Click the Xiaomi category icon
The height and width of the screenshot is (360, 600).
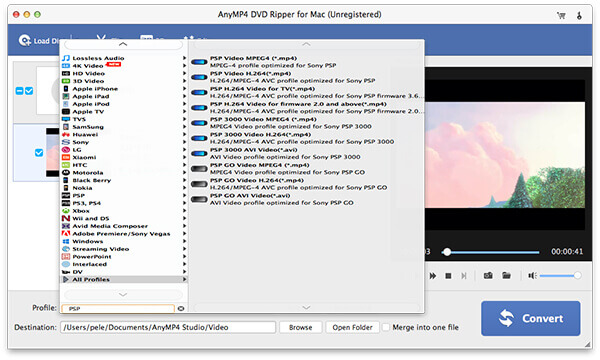[x=66, y=158]
